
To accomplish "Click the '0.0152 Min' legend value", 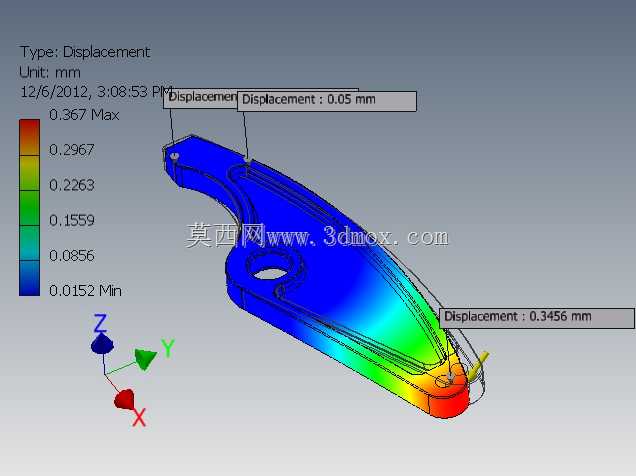I will (x=85, y=291).
